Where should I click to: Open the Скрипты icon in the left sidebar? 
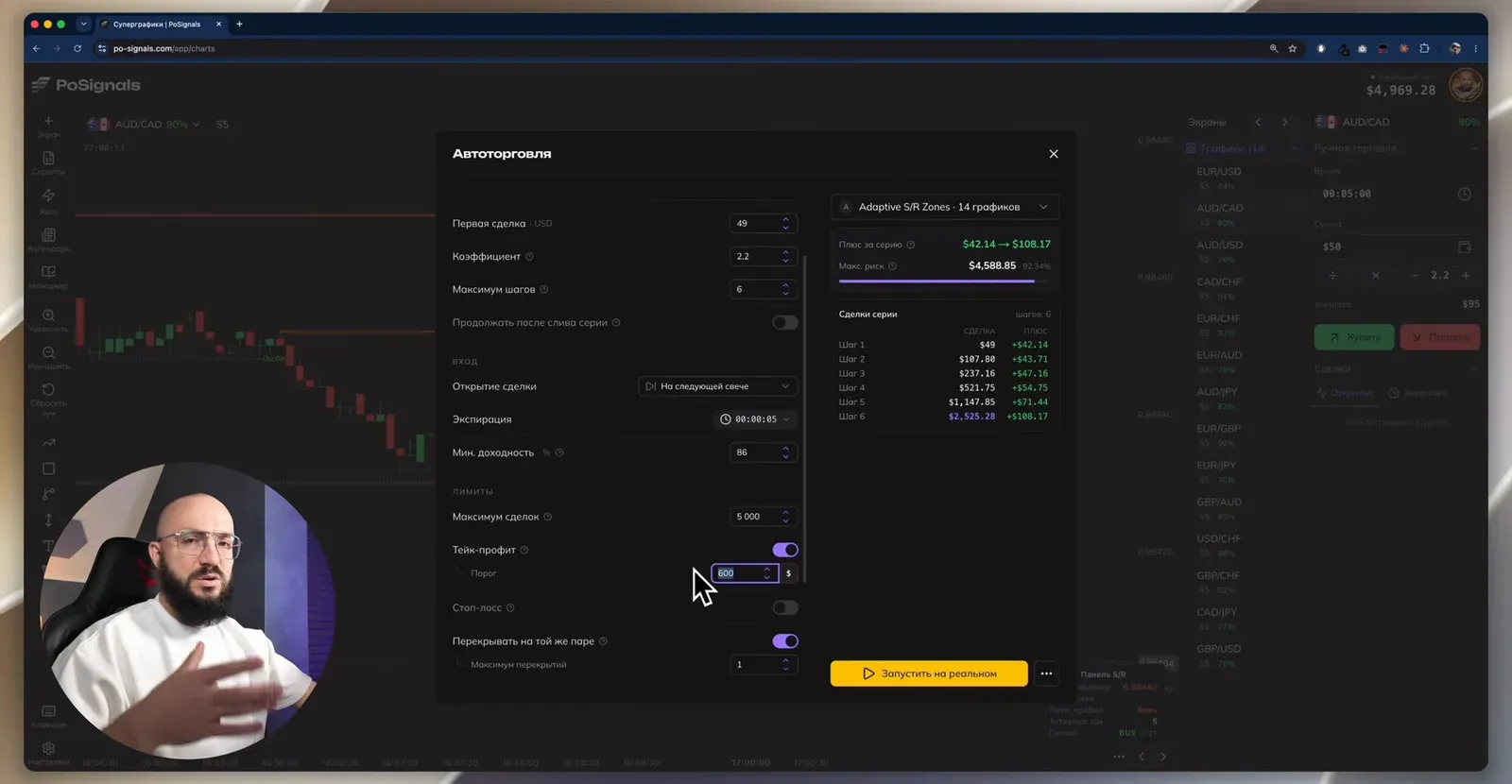tap(48, 159)
